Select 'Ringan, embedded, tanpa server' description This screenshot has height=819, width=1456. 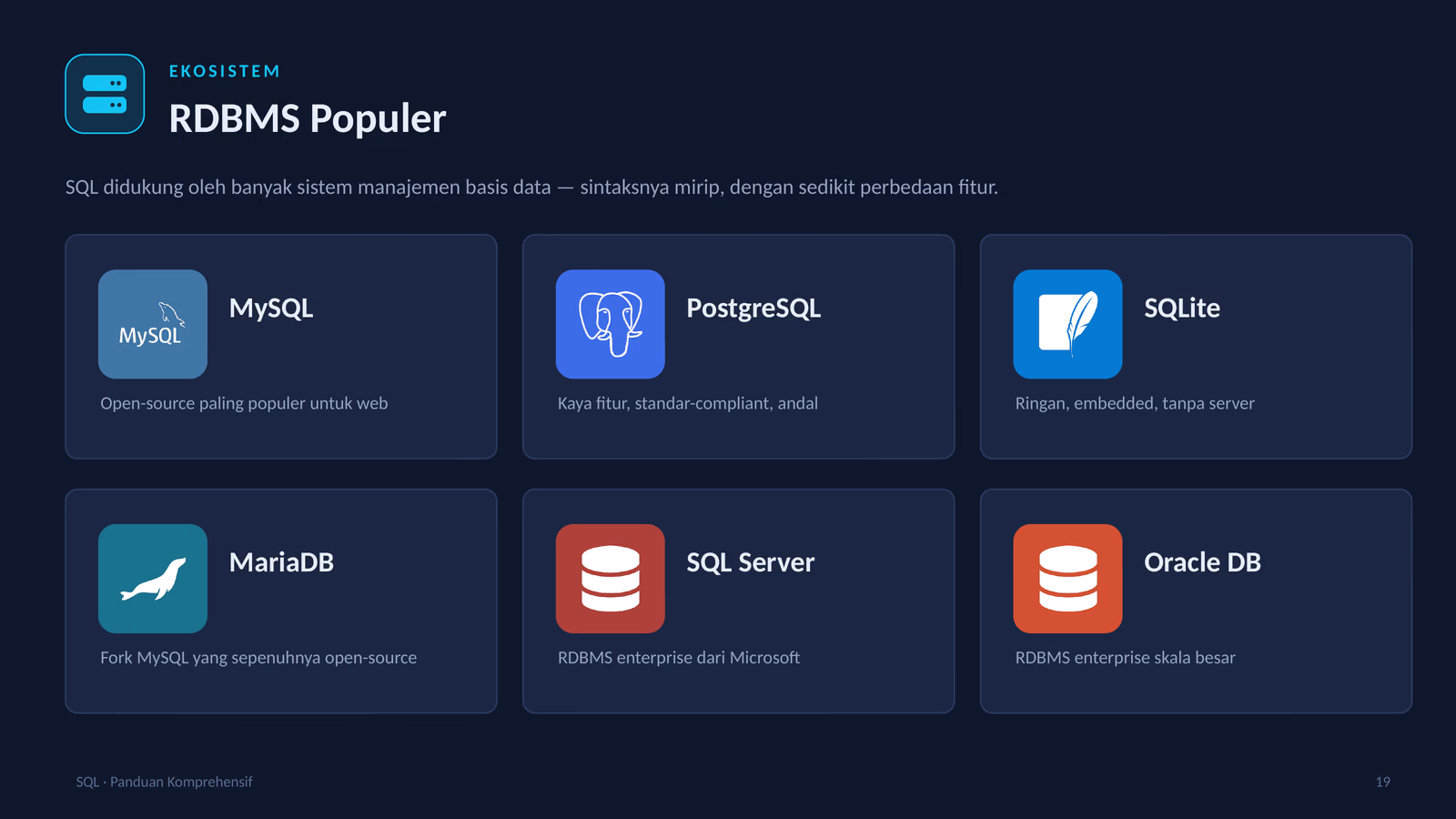point(1135,403)
